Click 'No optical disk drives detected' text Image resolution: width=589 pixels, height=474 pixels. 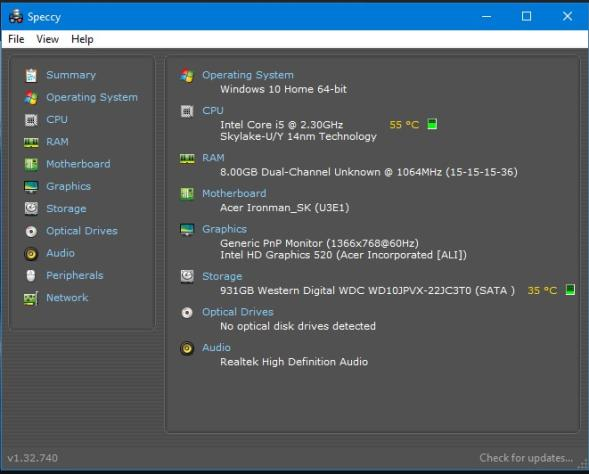click(298, 326)
